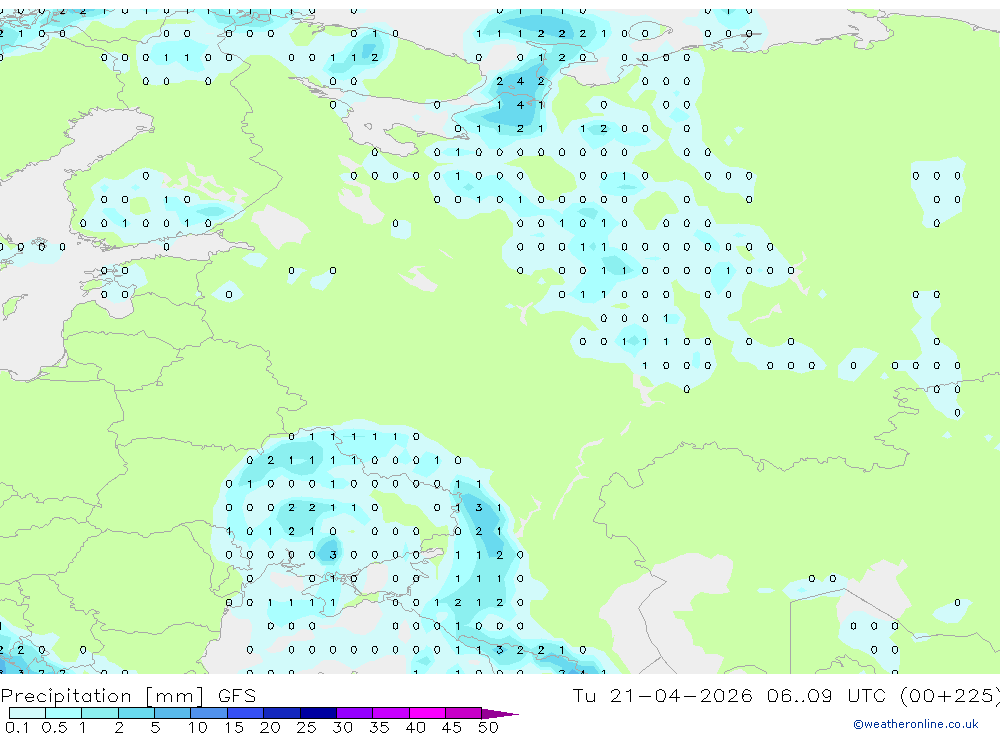Click the '35' legend scale label
Viewport: 1000px width, 733px height.
(x=379, y=727)
